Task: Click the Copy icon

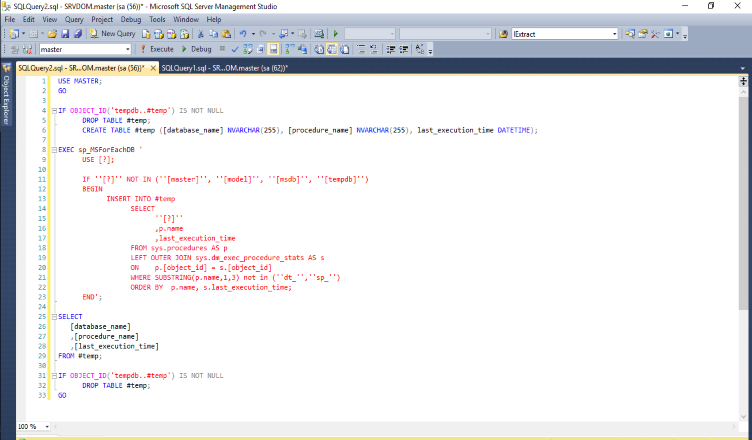Action: click(x=213, y=34)
